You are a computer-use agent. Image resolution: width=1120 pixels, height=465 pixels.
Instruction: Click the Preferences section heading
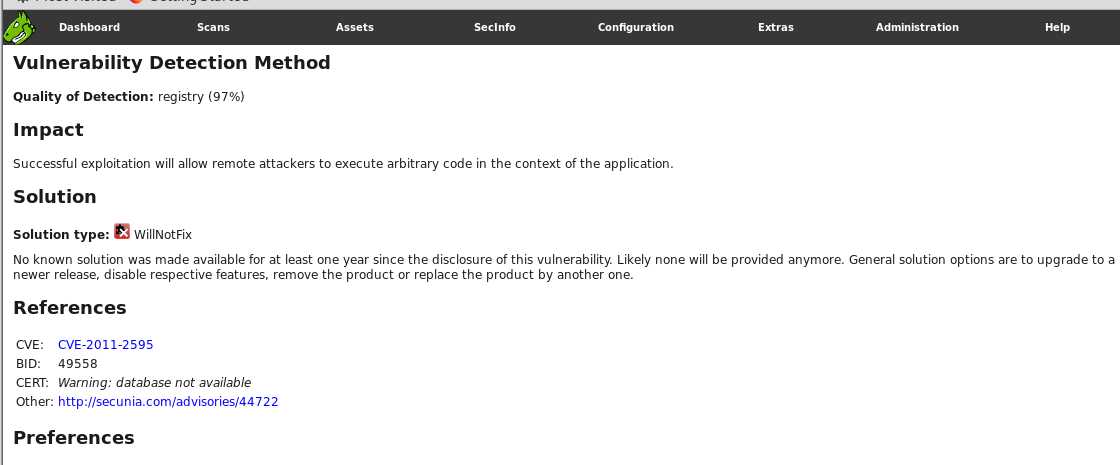[74, 437]
